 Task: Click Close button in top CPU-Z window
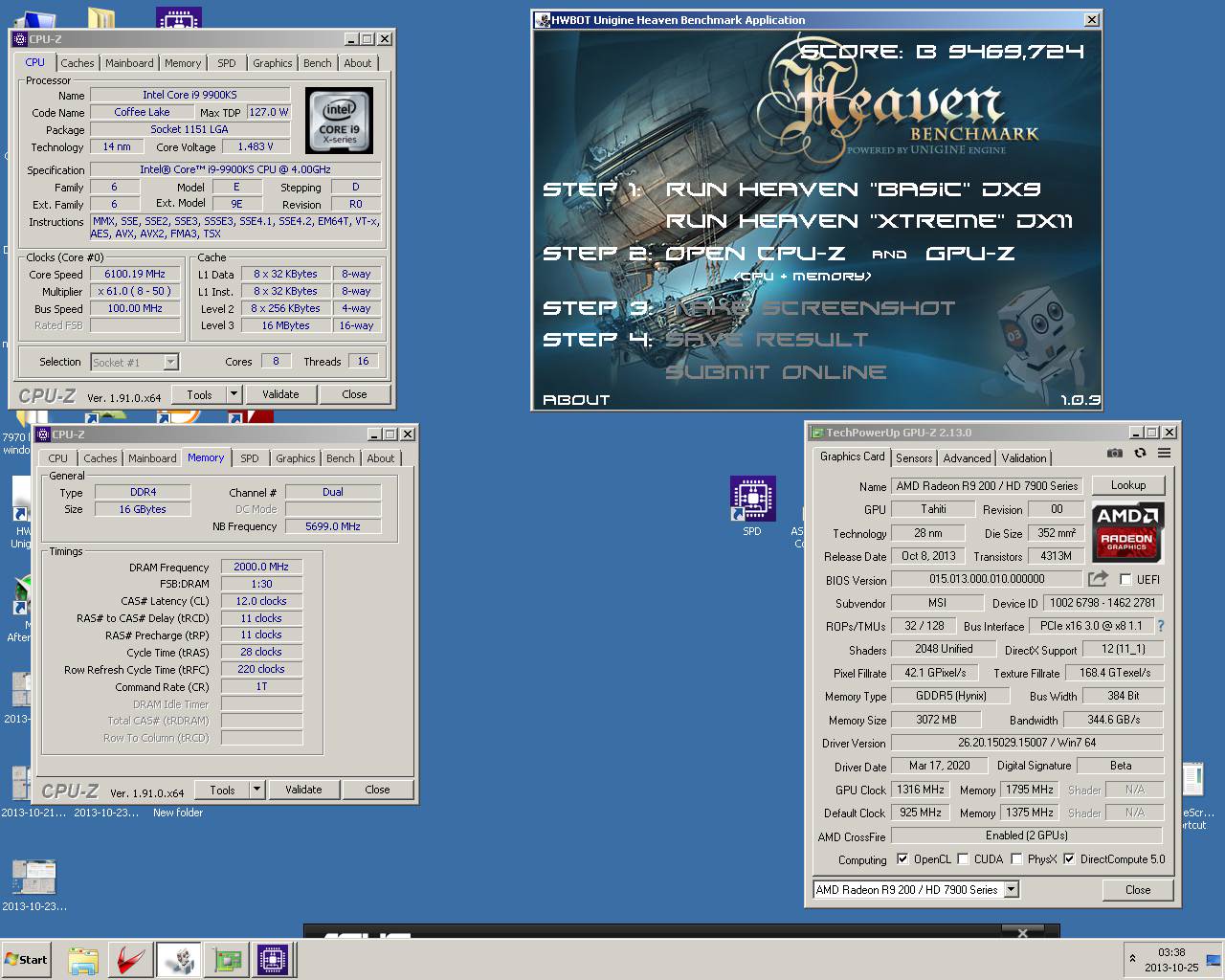(354, 394)
